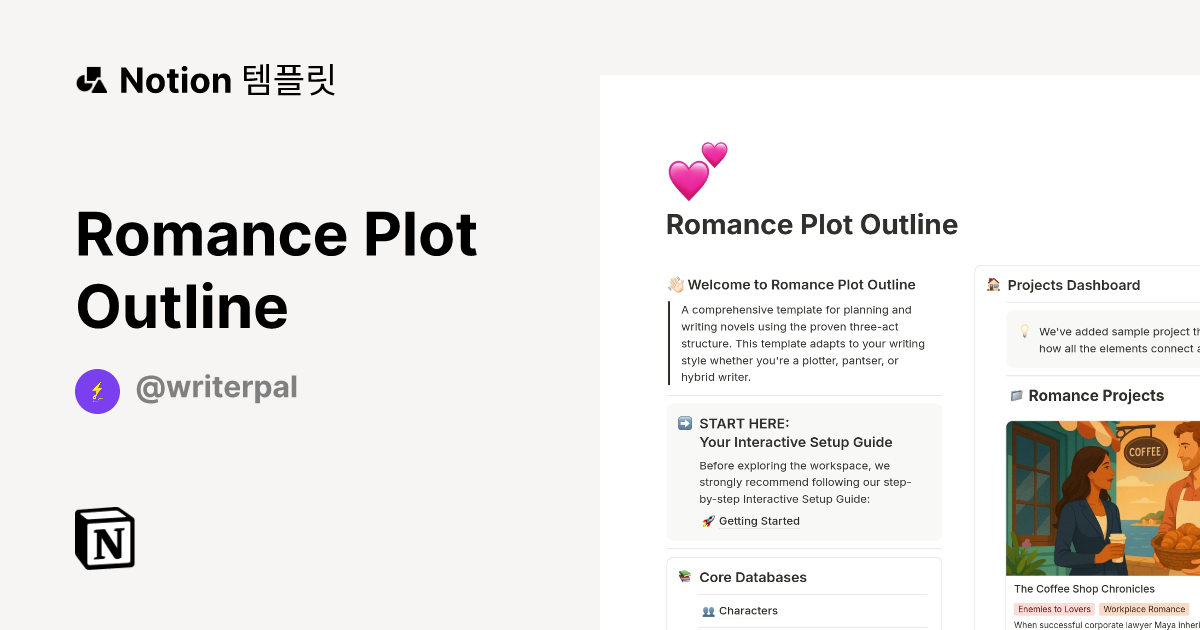Click the house icon beside Projects Dashboard

[x=993, y=285]
